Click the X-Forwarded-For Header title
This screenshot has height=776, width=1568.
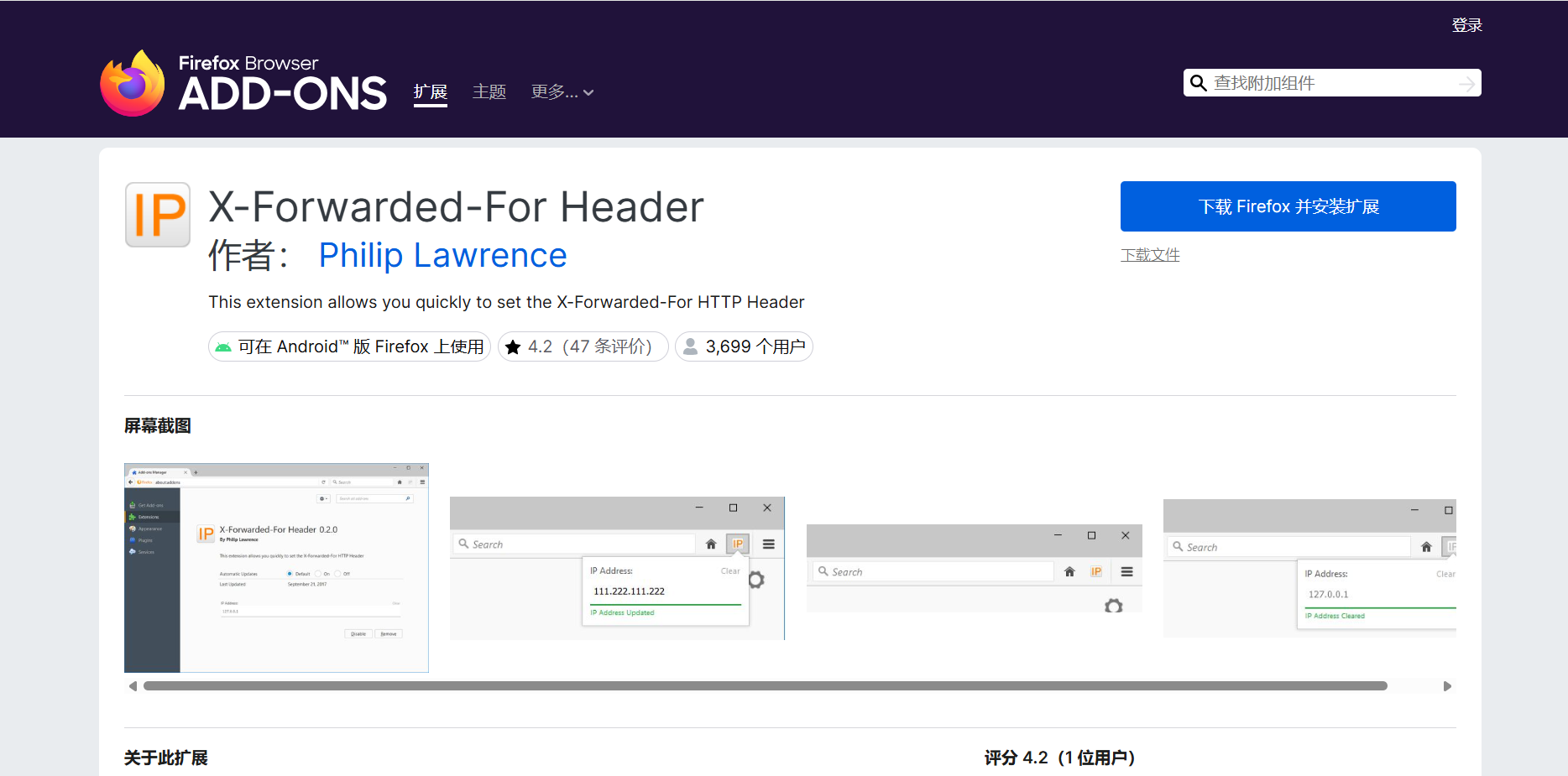coord(456,206)
